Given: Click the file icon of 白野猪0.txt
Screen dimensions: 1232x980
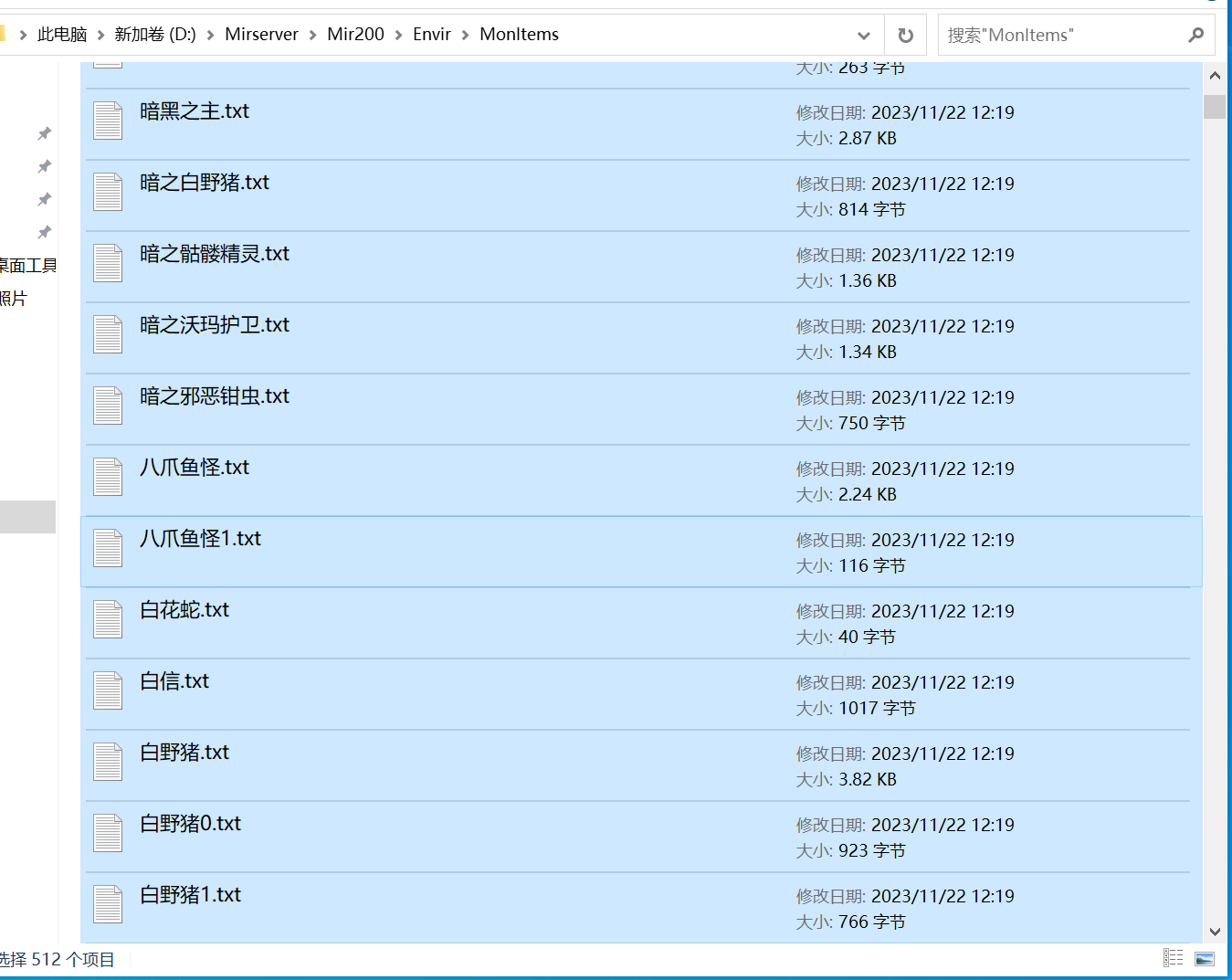Looking at the screenshot, I should (x=108, y=833).
